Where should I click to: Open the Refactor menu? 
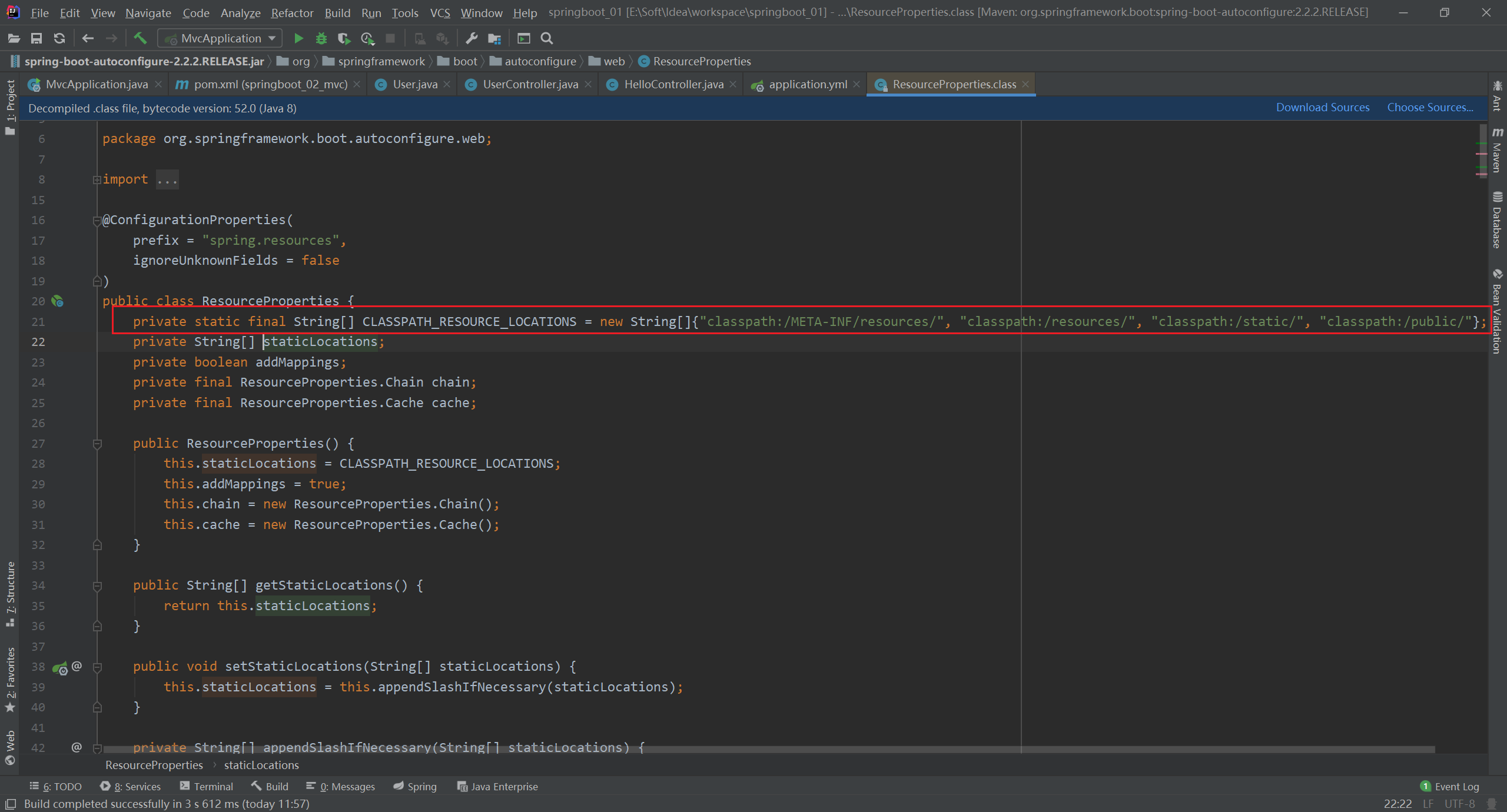pos(292,12)
